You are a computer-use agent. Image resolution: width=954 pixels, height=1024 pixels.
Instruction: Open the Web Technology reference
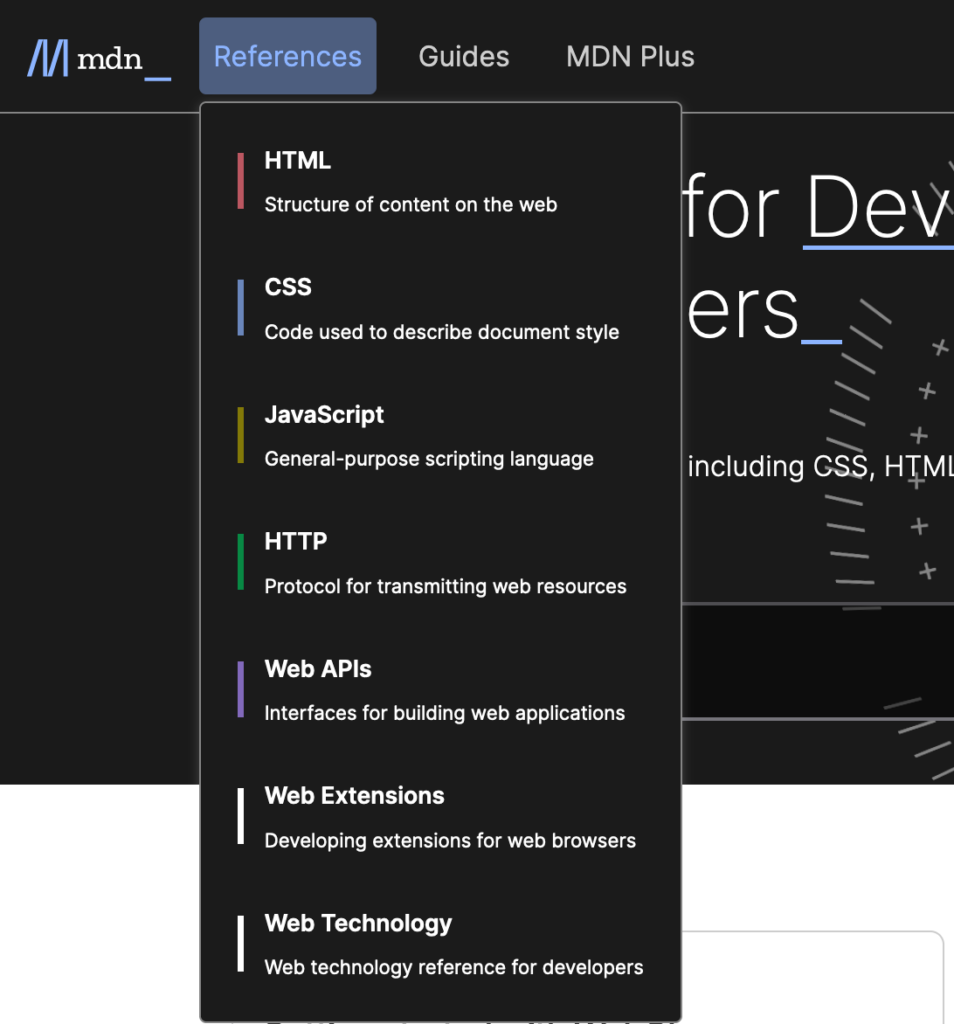click(x=358, y=923)
